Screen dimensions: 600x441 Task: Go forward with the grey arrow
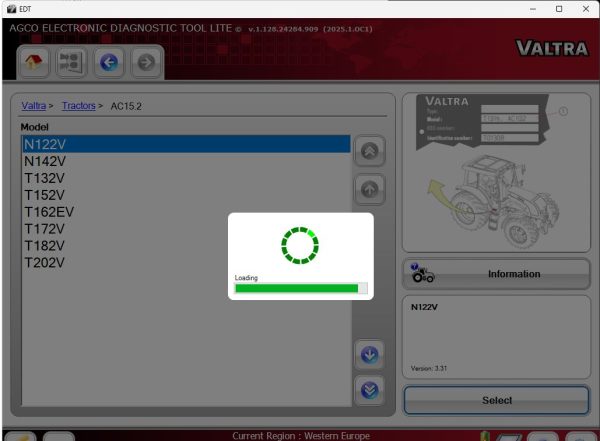tap(146, 62)
